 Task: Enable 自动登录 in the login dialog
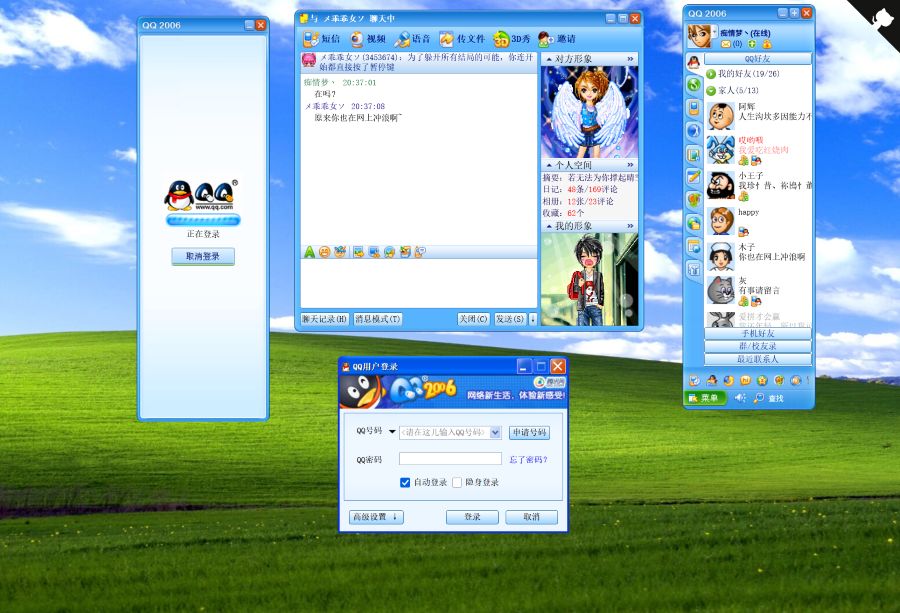(x=405, y=481)
